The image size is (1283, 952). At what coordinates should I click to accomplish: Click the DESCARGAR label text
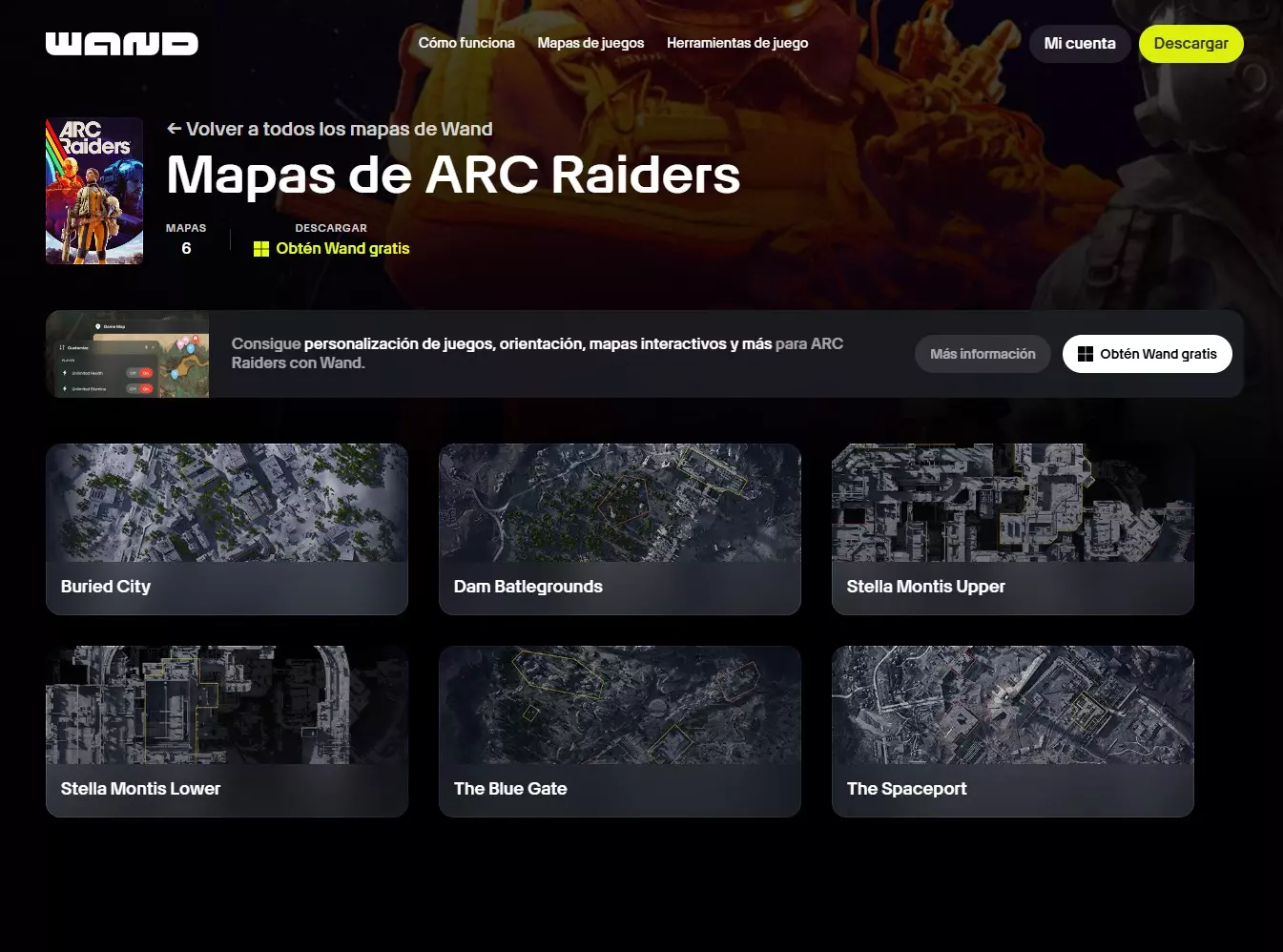pyautogui.click(x=331, y=228)
